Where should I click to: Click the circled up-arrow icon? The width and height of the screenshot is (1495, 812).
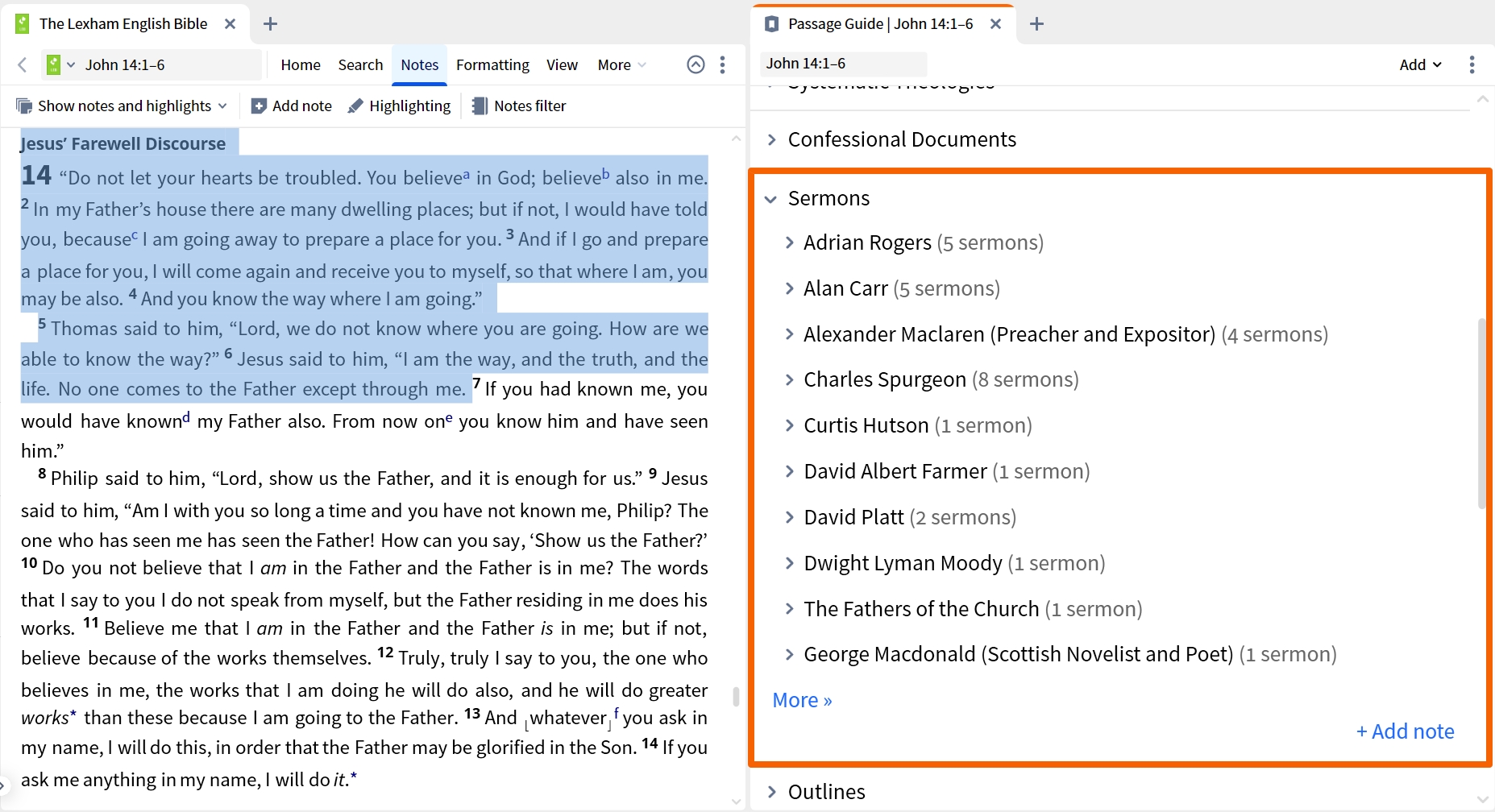[696, 64]
